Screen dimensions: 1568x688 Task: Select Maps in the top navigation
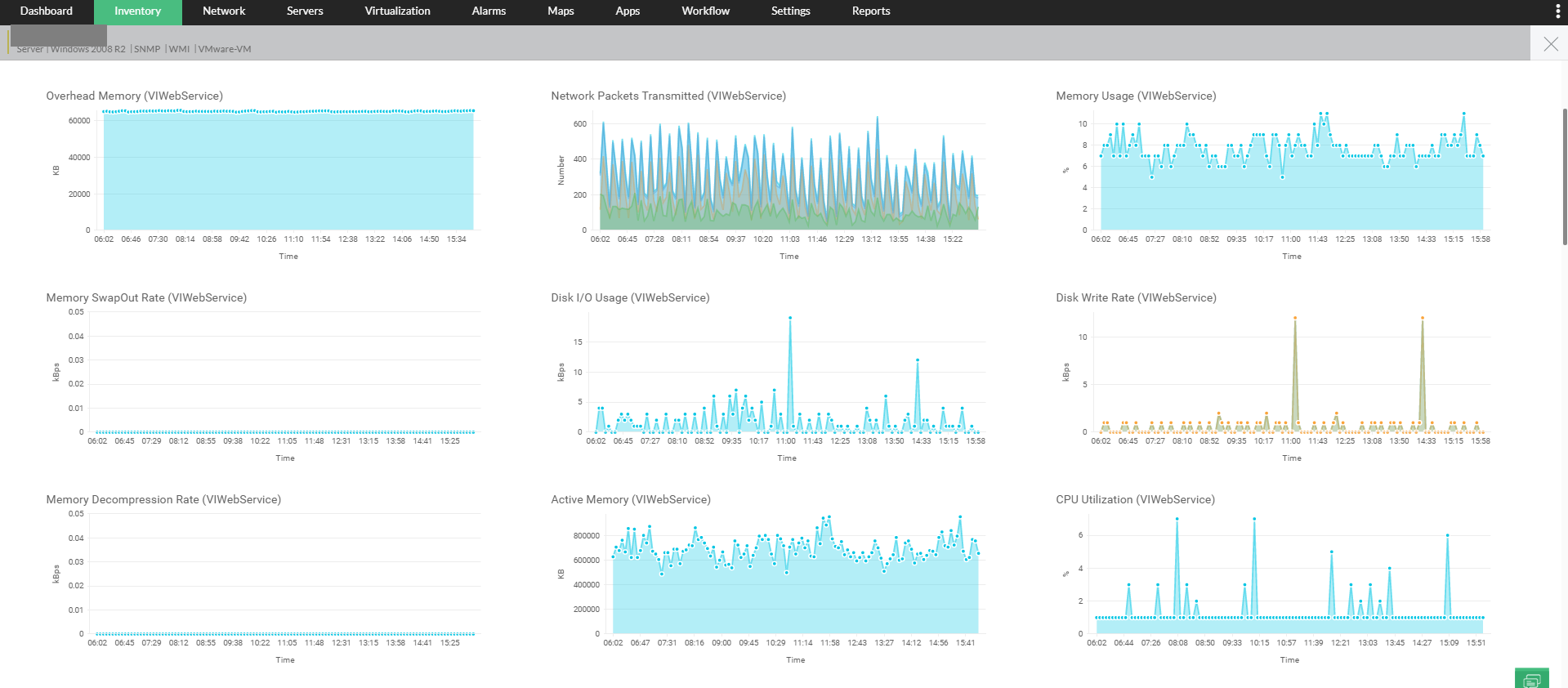pyautogui.click(x=561, y=11)
